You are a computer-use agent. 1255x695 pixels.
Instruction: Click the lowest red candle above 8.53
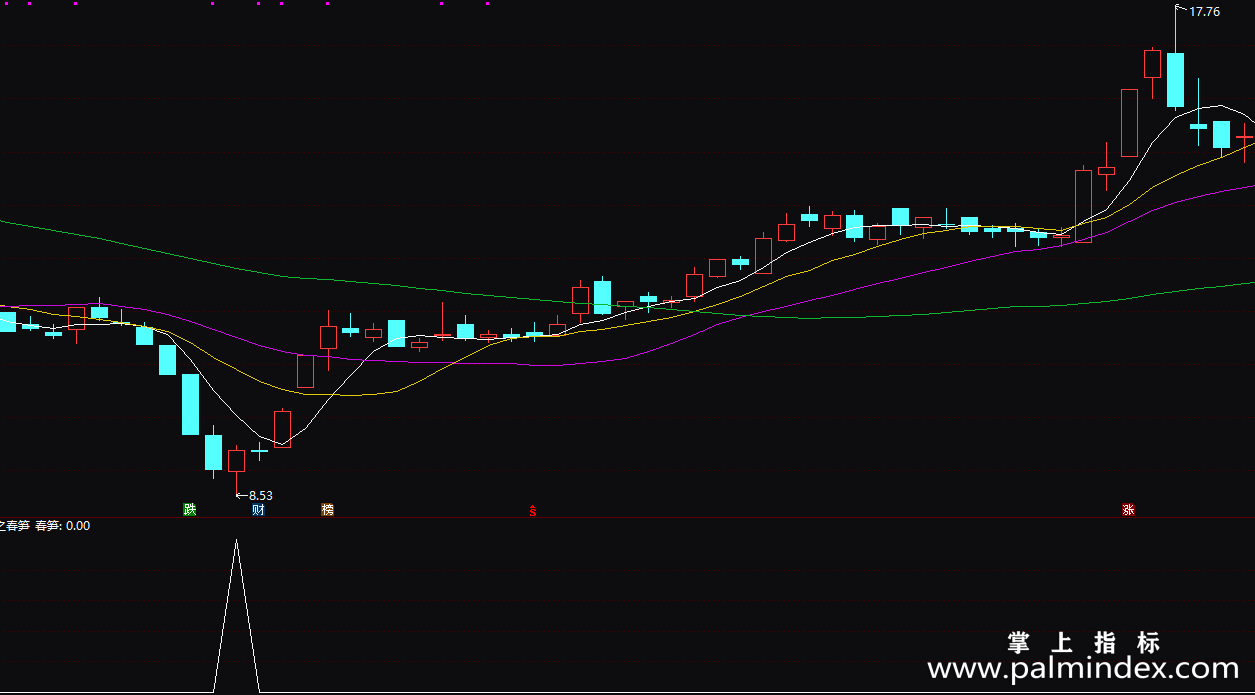pyautogui.click(x=236, y=461)
